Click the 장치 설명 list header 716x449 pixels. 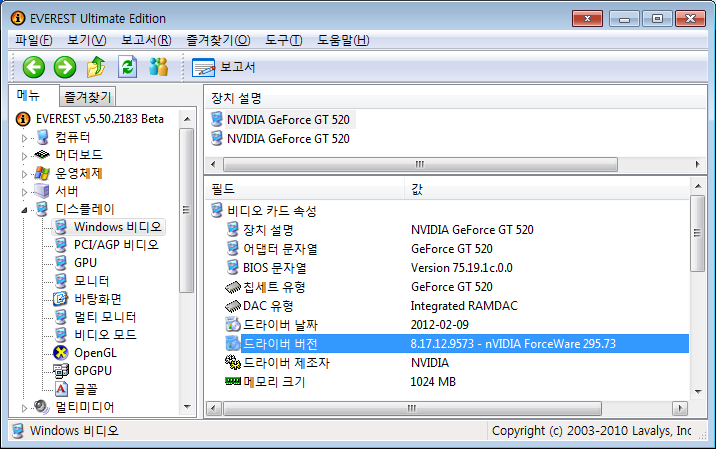coord(455,98)
